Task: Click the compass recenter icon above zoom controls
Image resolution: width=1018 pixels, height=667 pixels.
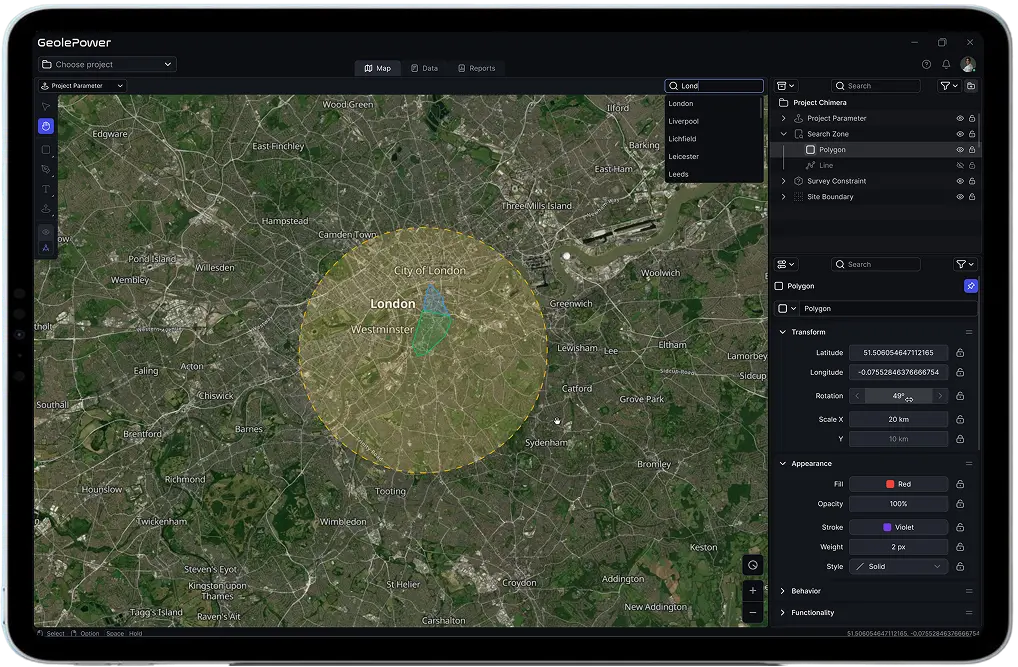Action: tap(752, 564)
